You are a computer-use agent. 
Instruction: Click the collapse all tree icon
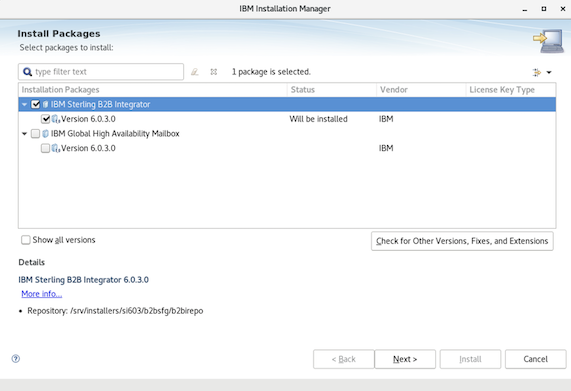coord(214,72)
